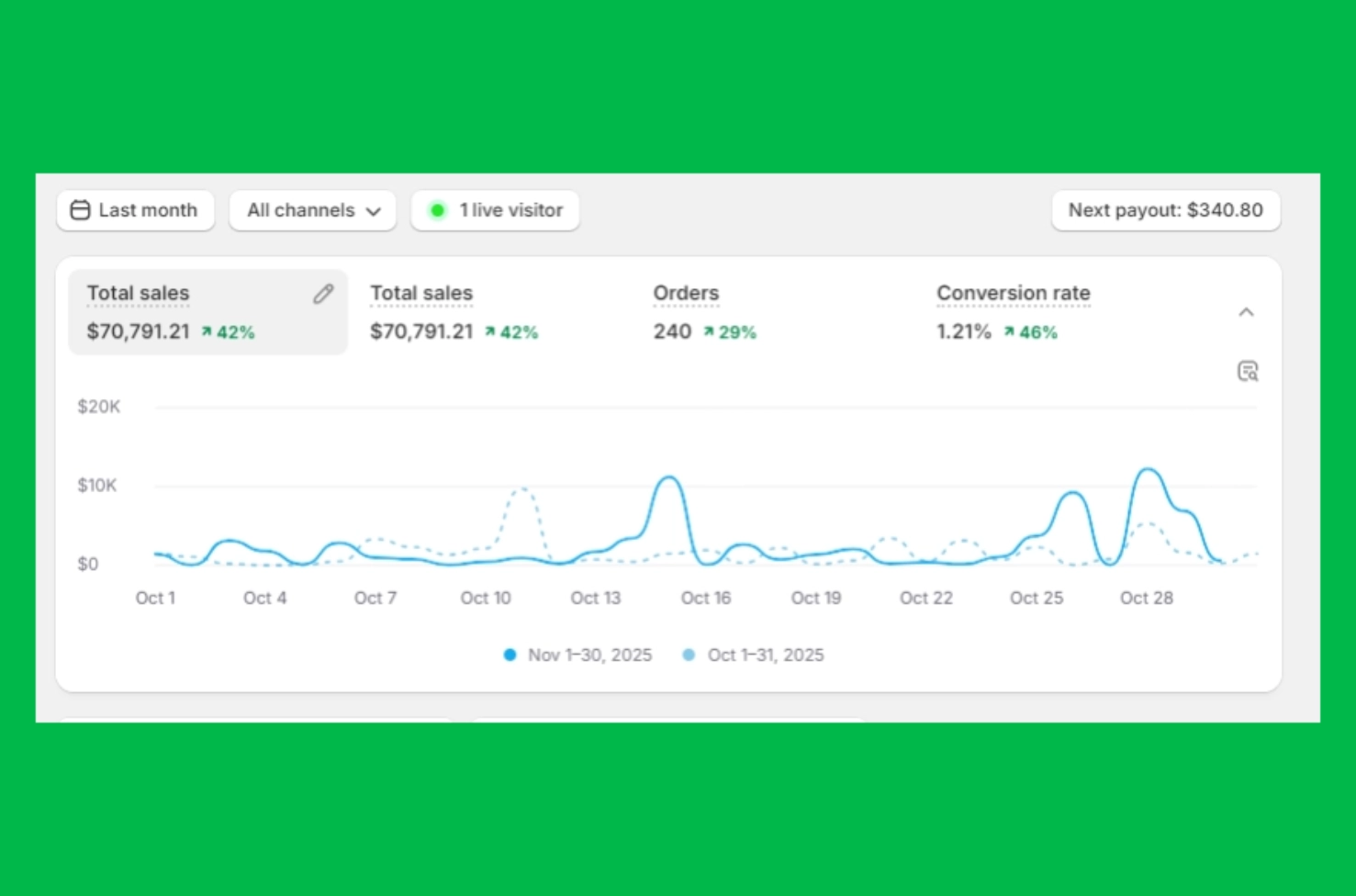Click the dark blue Nov 1–30 legend dot
The height and width of the screenshot is (896, 1356).
510,655
